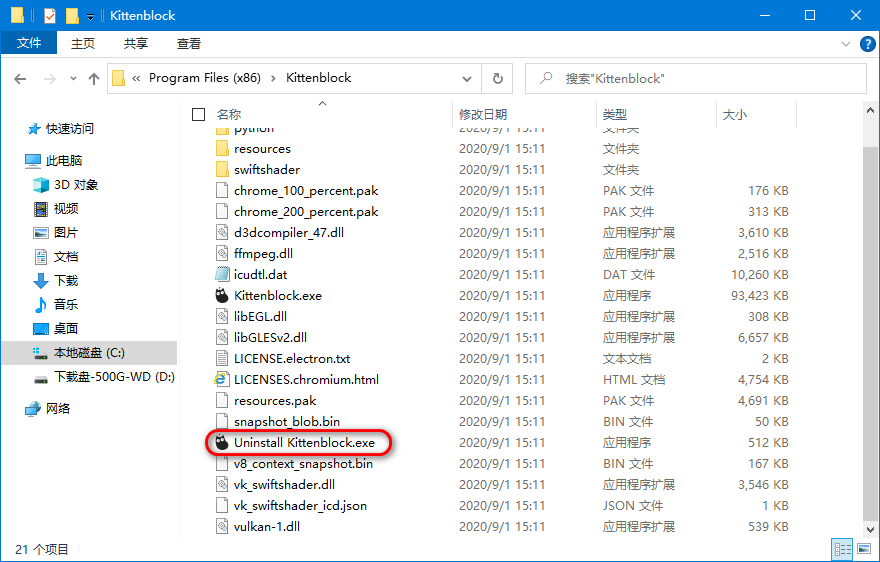880x562 pixels.
Task: Click the Network icon in sidebar
Action: [33, 409]
